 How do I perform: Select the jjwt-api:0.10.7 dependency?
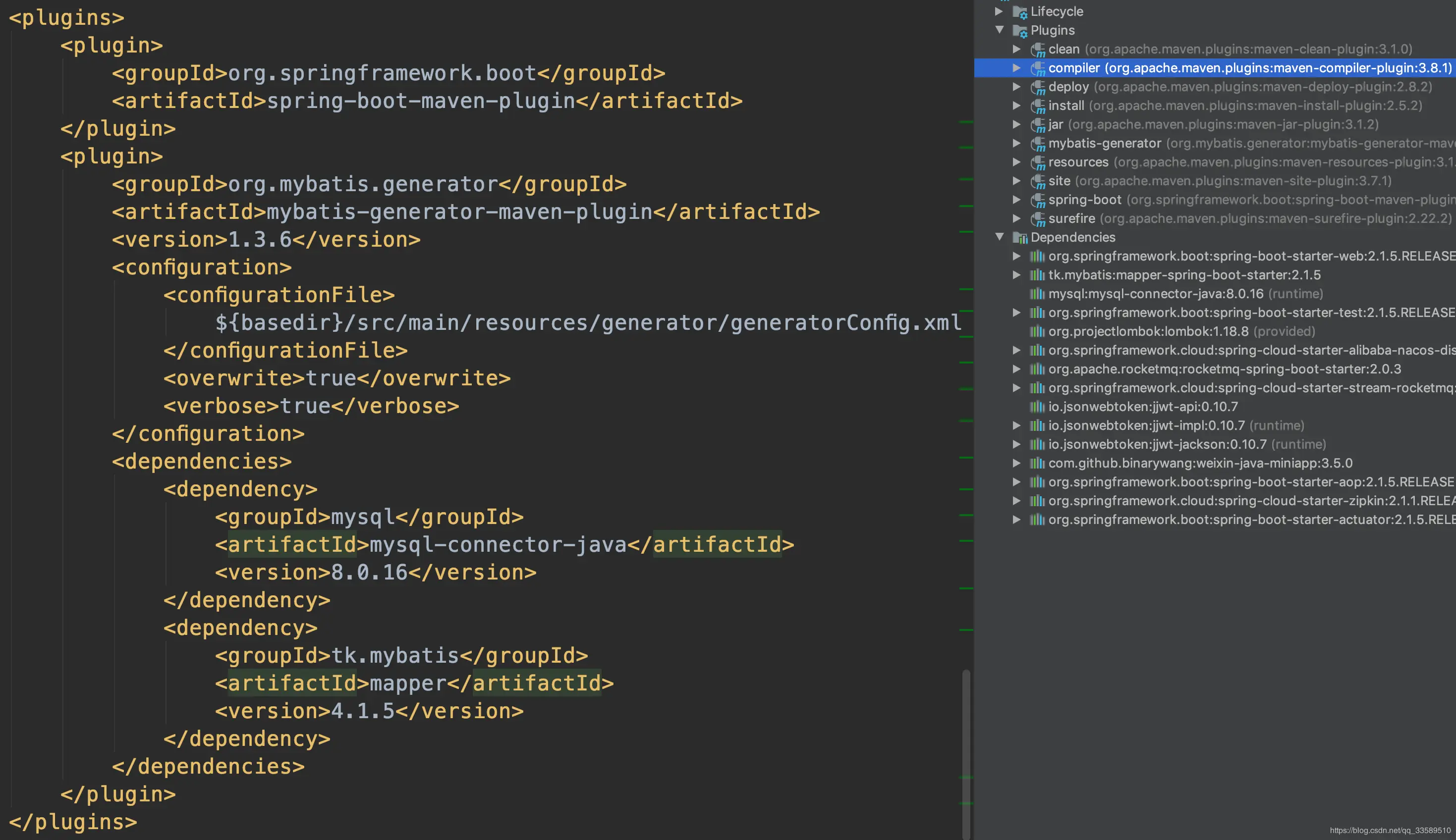(x=1143, y=407)
